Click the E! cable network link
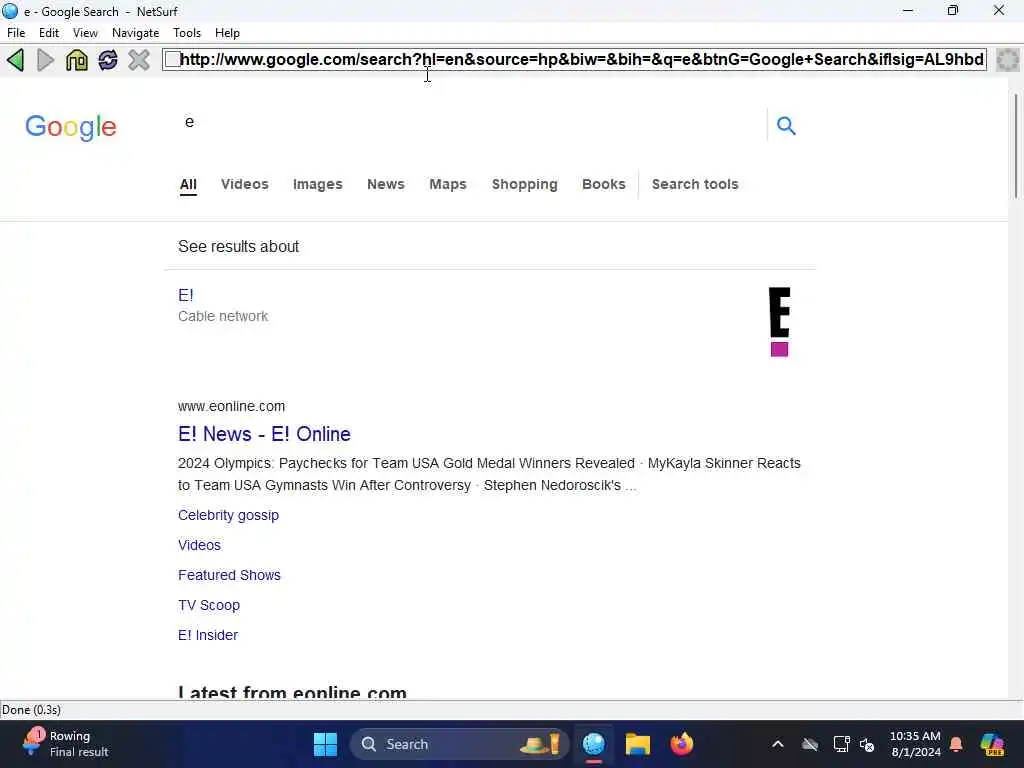 [x=185, y=295]
